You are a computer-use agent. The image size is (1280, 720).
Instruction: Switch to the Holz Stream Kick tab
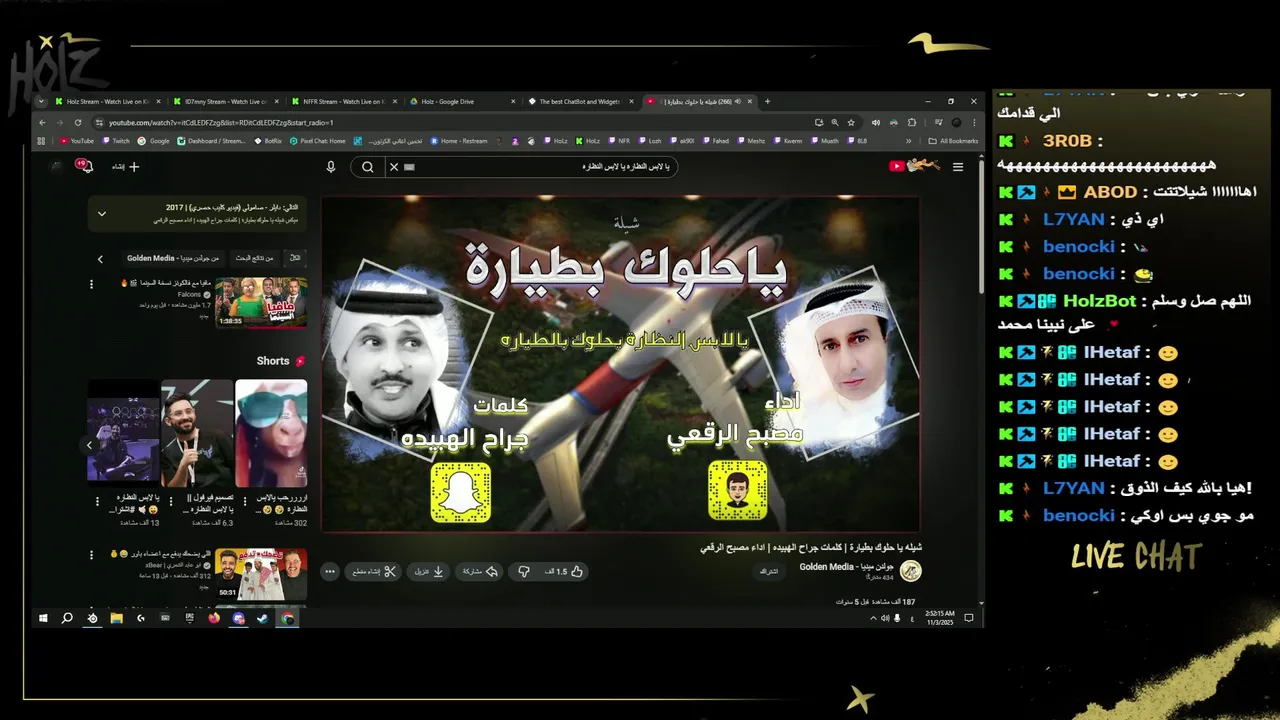[x=106, y=101]
